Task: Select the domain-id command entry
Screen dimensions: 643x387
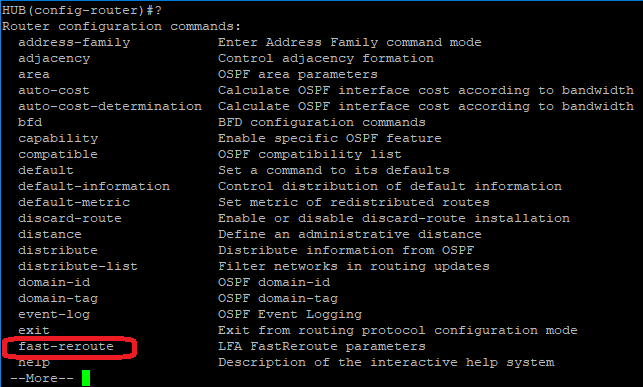Action: point(54,282)
